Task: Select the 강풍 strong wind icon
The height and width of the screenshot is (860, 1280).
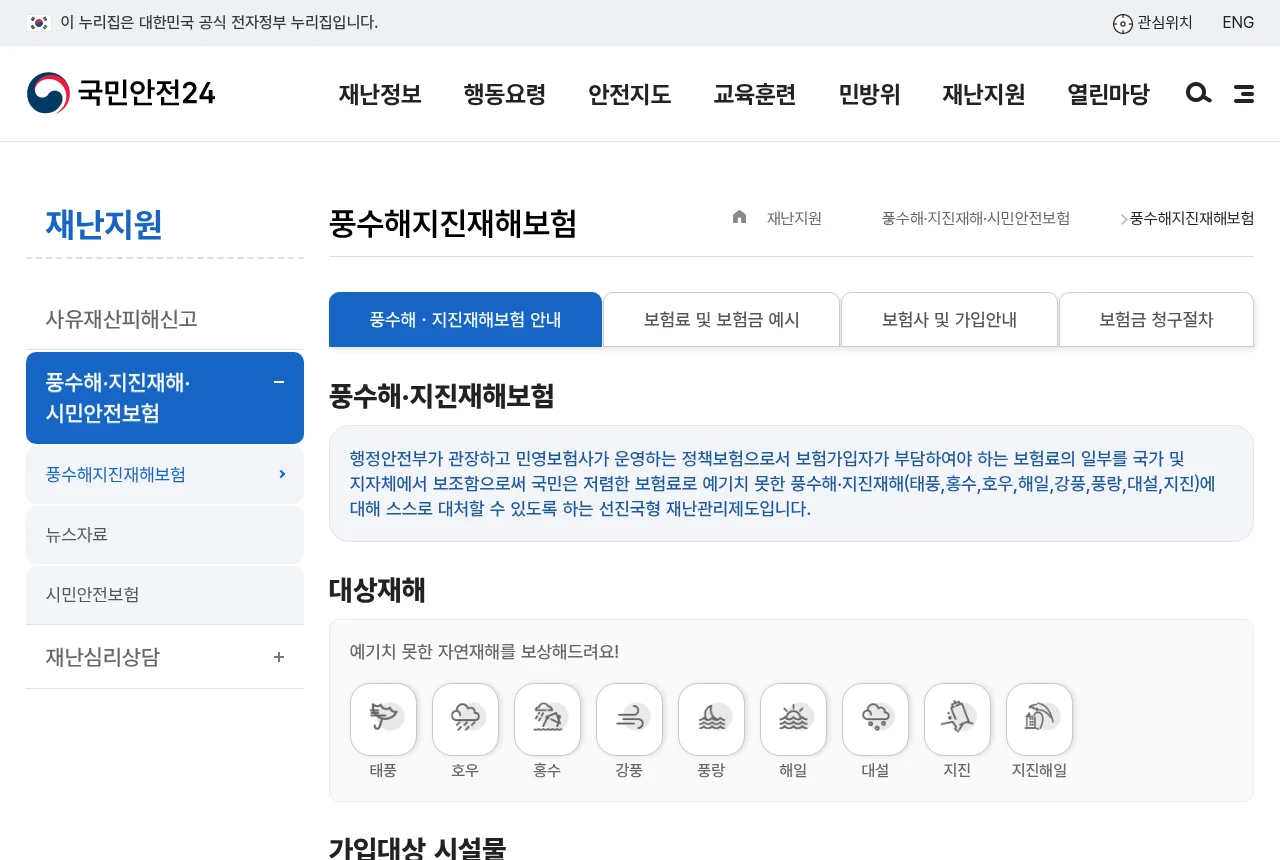Action: pyautogui.click(x=629, y=719)
